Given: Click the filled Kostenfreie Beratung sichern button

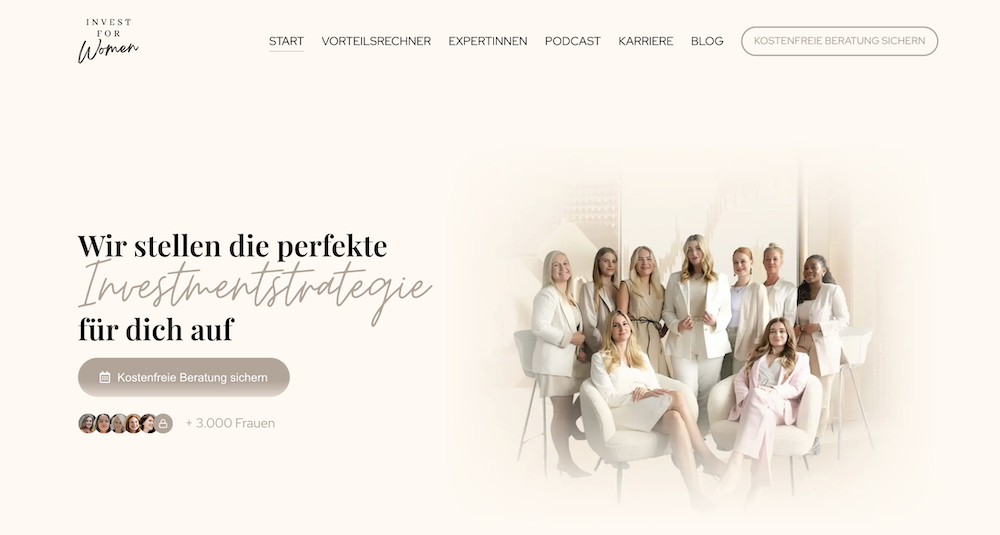Looking at the screenshot, I should click(184, 377).
